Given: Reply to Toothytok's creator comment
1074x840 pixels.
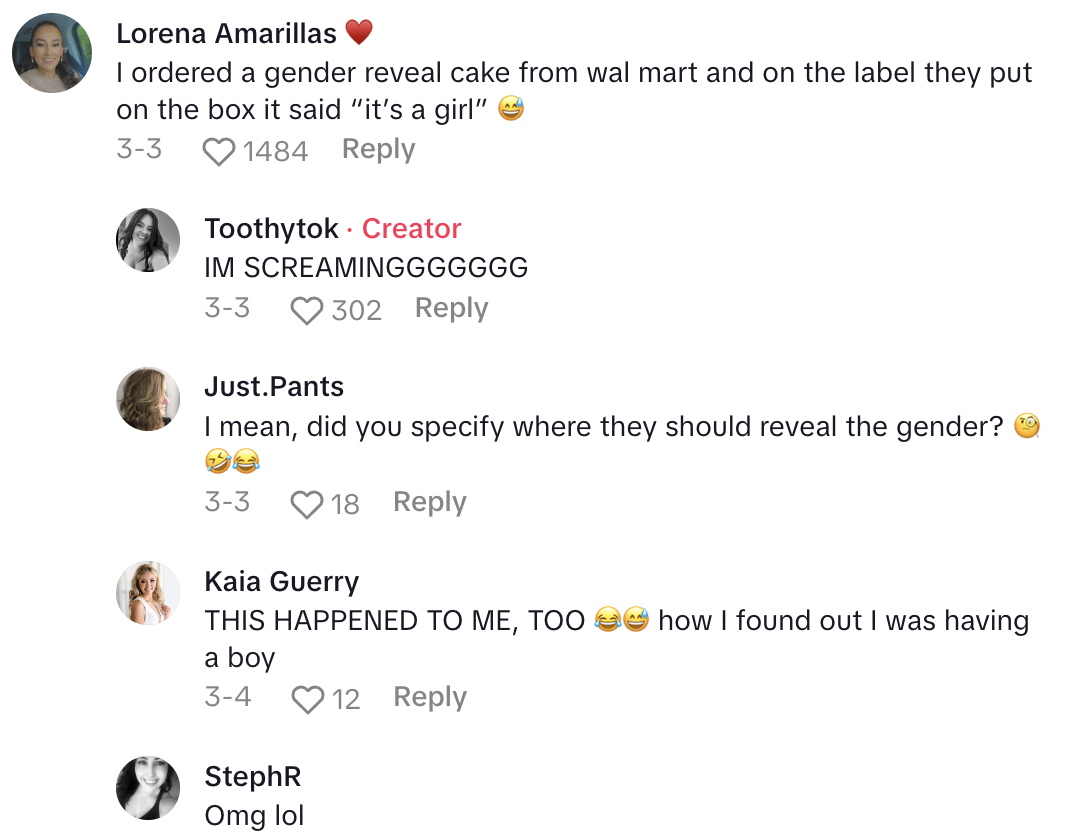Looking at the screenshot, I should [451, 308].
